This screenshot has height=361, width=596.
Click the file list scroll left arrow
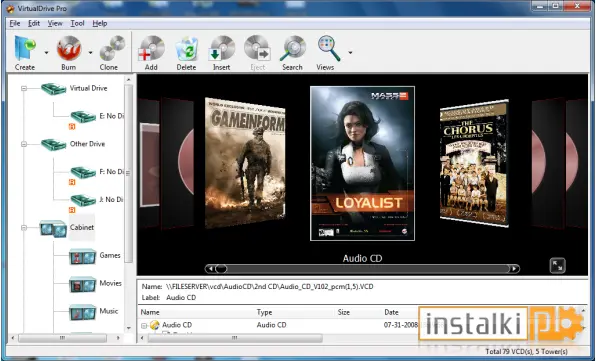click(x=142, y=338)
